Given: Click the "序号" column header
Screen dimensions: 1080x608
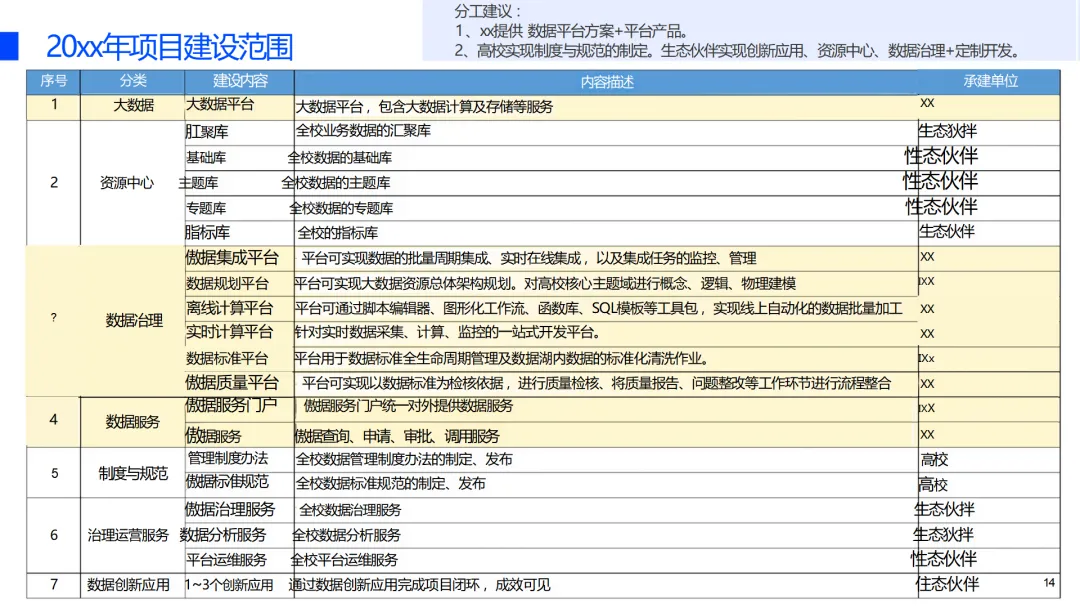Looking at the screenshot, I should point(54,81).
